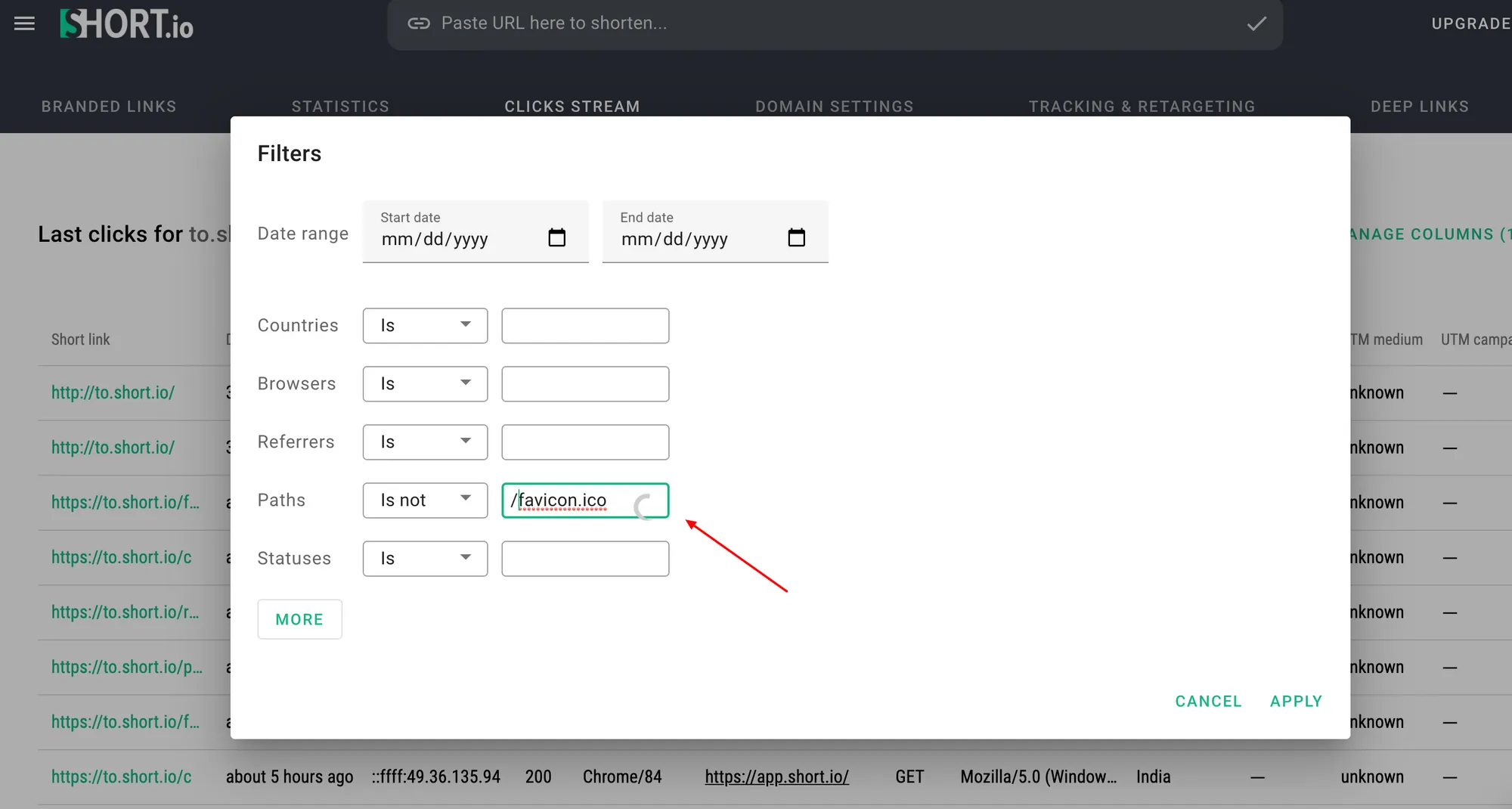
Task: Click the MORE filters button
Action: (299, 619)
